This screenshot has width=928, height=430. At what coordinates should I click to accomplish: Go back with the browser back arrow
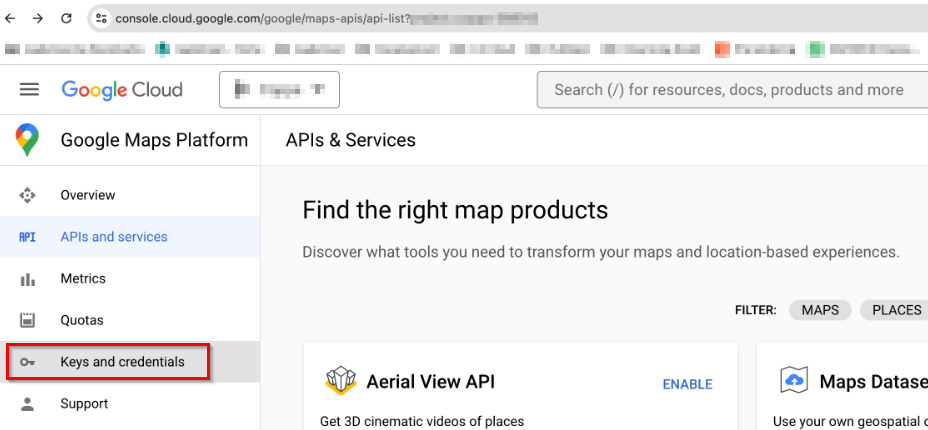[10, 18]
